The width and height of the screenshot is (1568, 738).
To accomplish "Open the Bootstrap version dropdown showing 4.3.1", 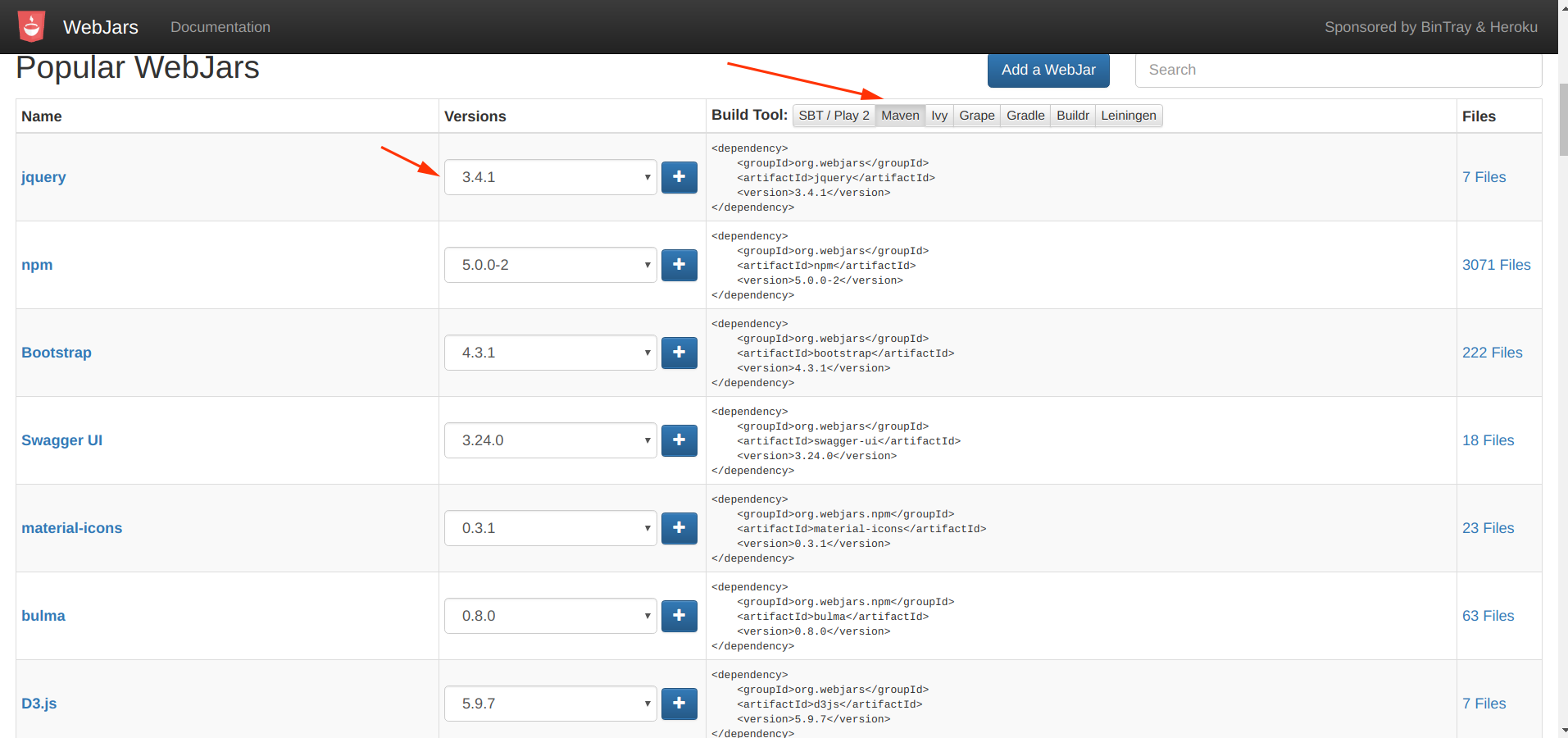I will (551, 353).
